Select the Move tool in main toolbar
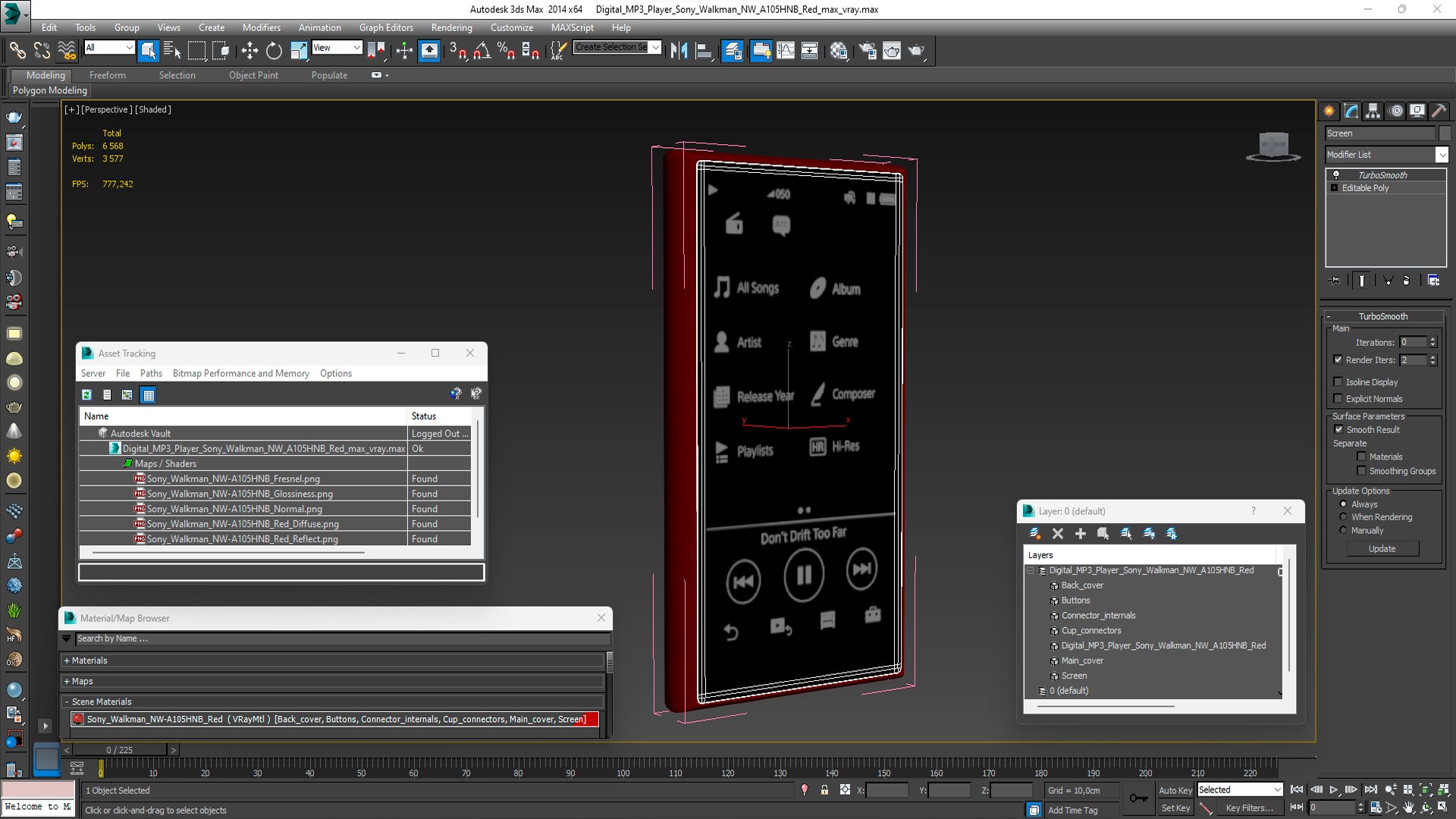1456x819 pixels. pos(249,51)
